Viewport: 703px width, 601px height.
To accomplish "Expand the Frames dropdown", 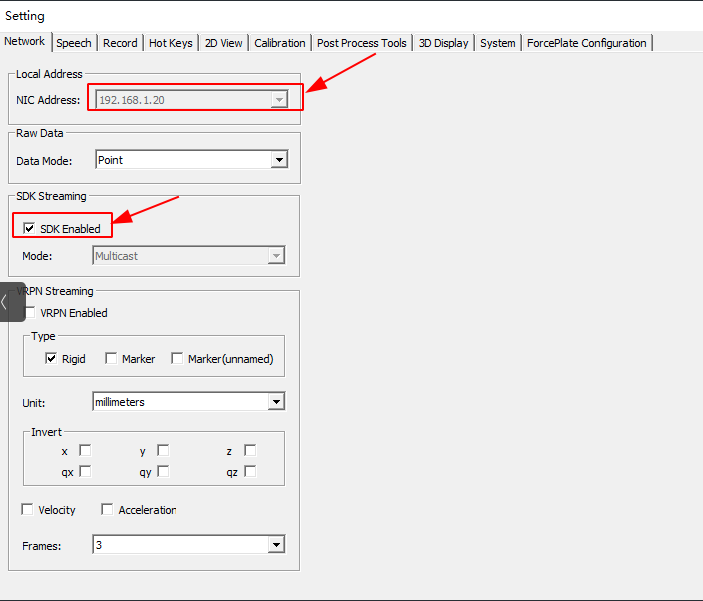I will [277, 545].
